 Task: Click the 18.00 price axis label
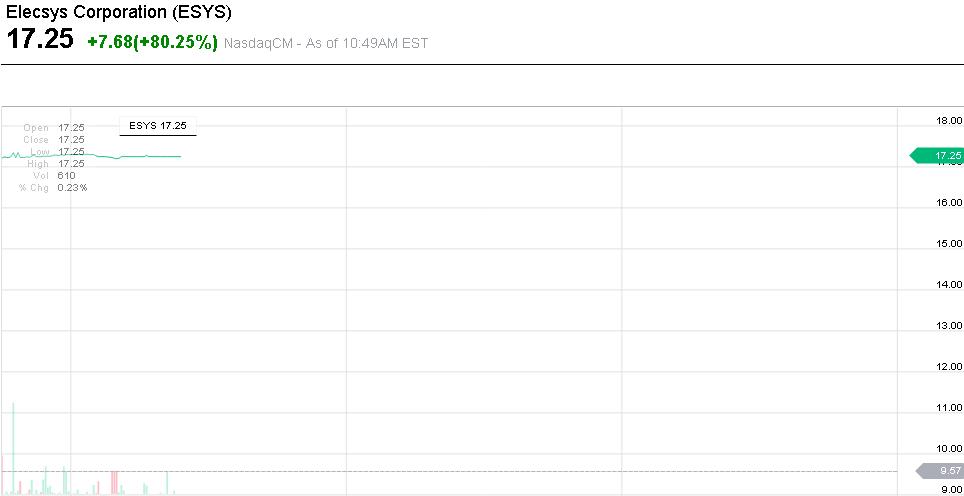coord(948,121)
